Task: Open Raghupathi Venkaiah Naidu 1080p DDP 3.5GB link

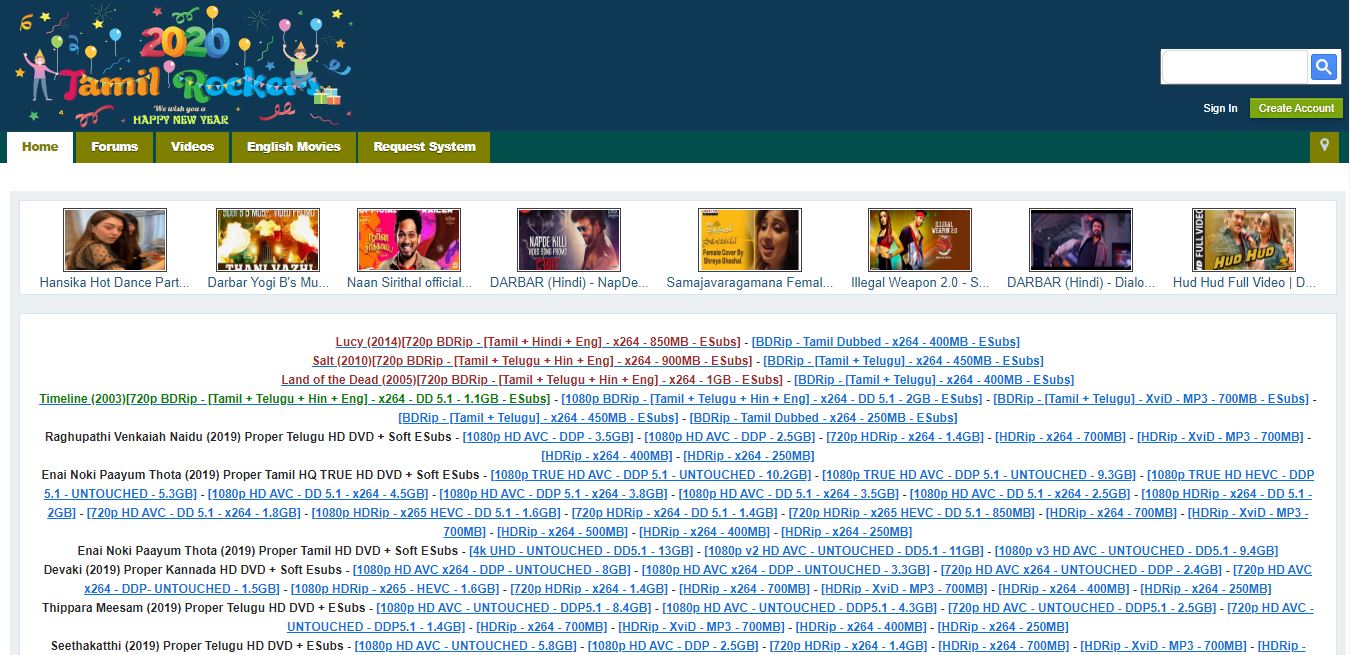Action: click(547, 437)
